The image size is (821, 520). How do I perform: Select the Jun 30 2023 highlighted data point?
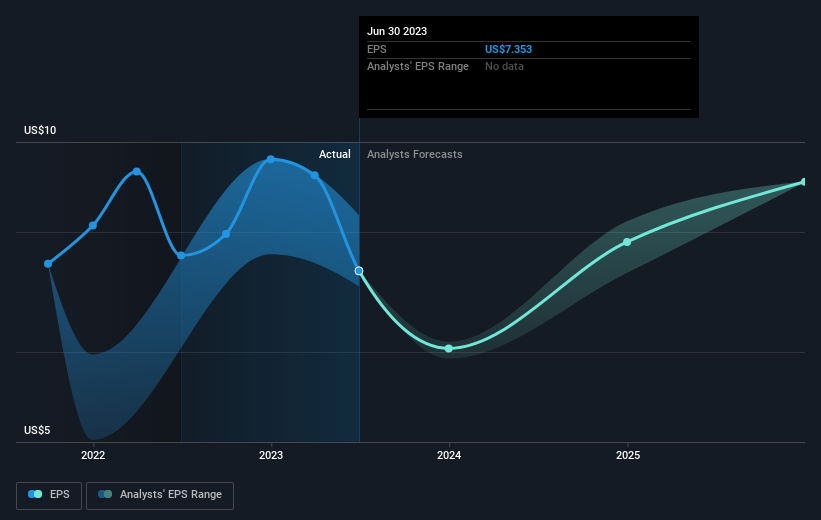click(x=359, y=271)
